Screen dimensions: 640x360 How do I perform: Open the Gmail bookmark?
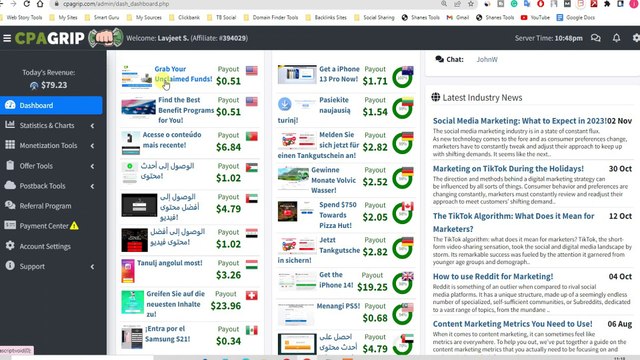point(458,18)
